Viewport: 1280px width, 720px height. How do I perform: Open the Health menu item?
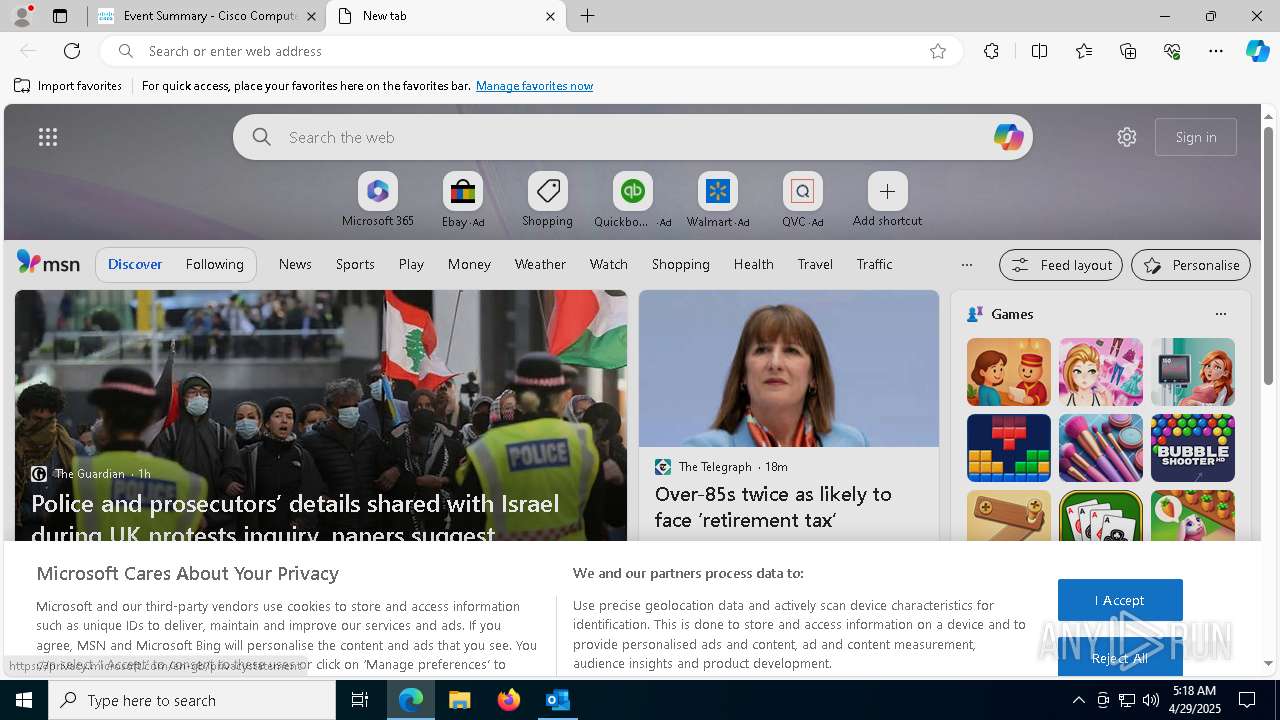click(753, 264)
